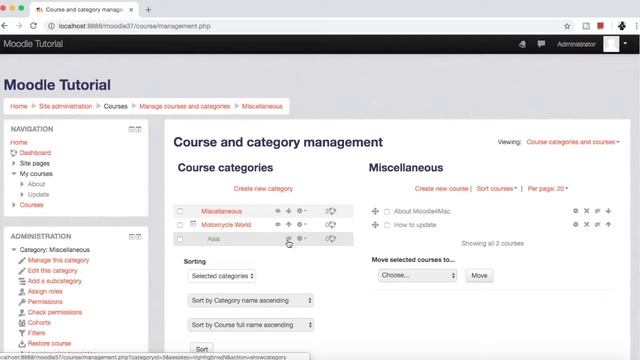Open Sort by Category name ascending dropdown
Screen dimensions: 640x360
pos(251,300)
